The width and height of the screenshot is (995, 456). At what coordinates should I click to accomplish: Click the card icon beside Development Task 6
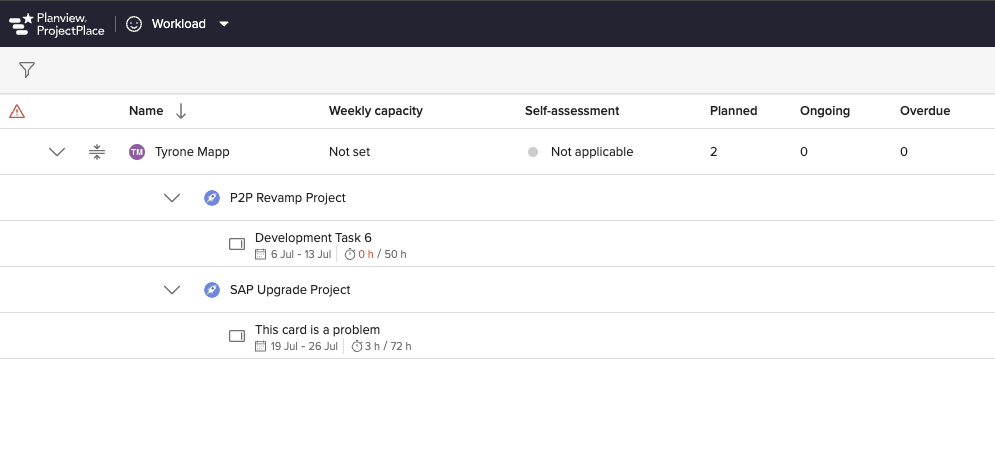click(237, 244)
